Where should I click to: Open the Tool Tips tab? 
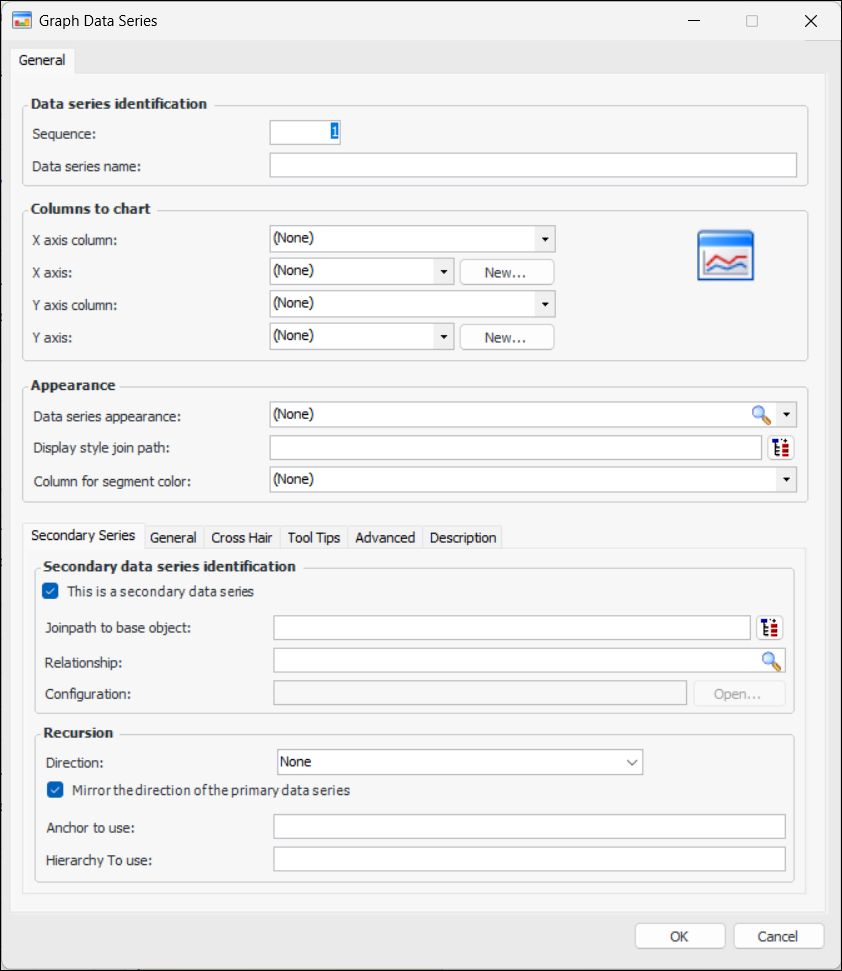(314, 538)
